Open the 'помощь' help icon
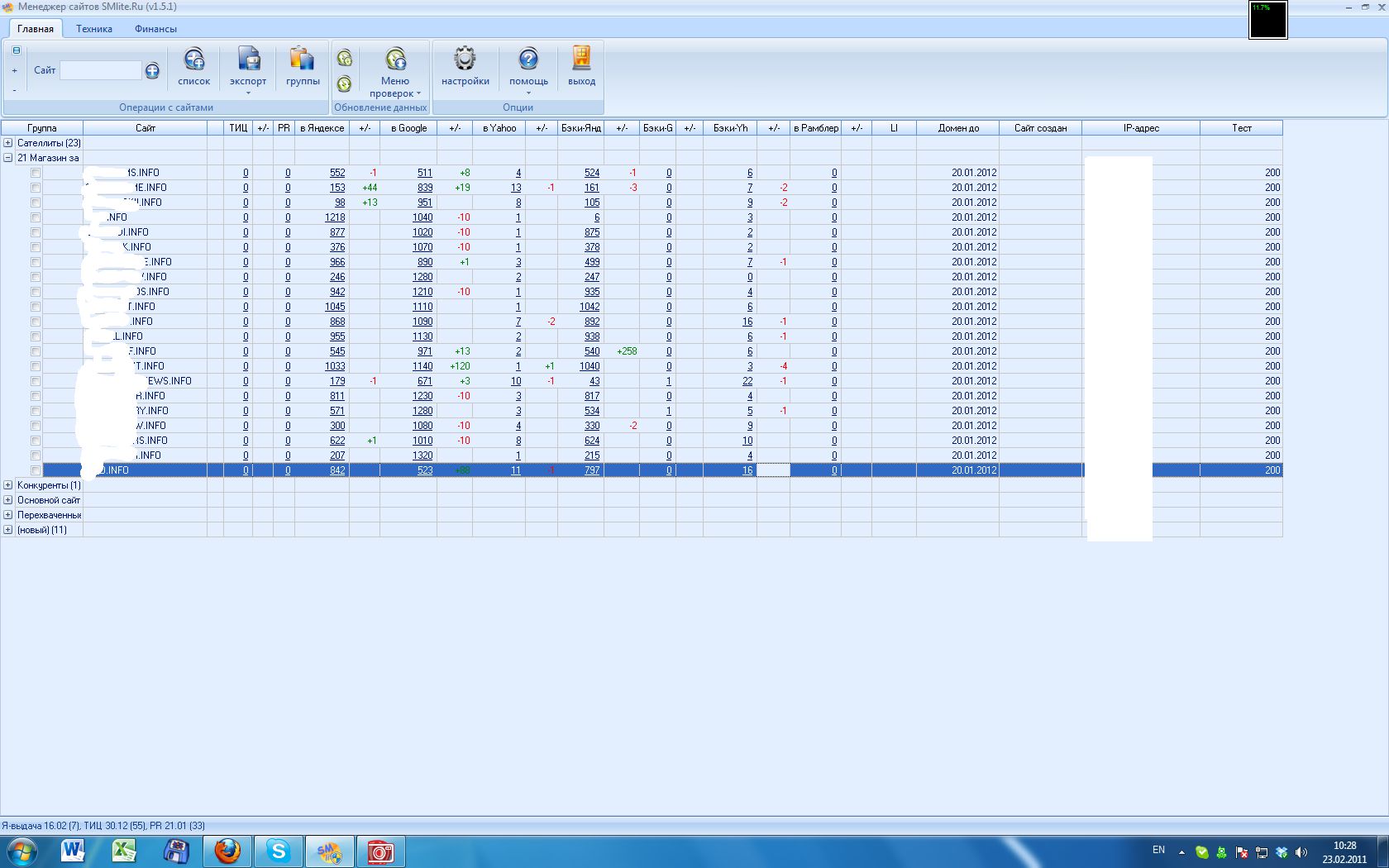1389x868 pixels. click(528, 60)
